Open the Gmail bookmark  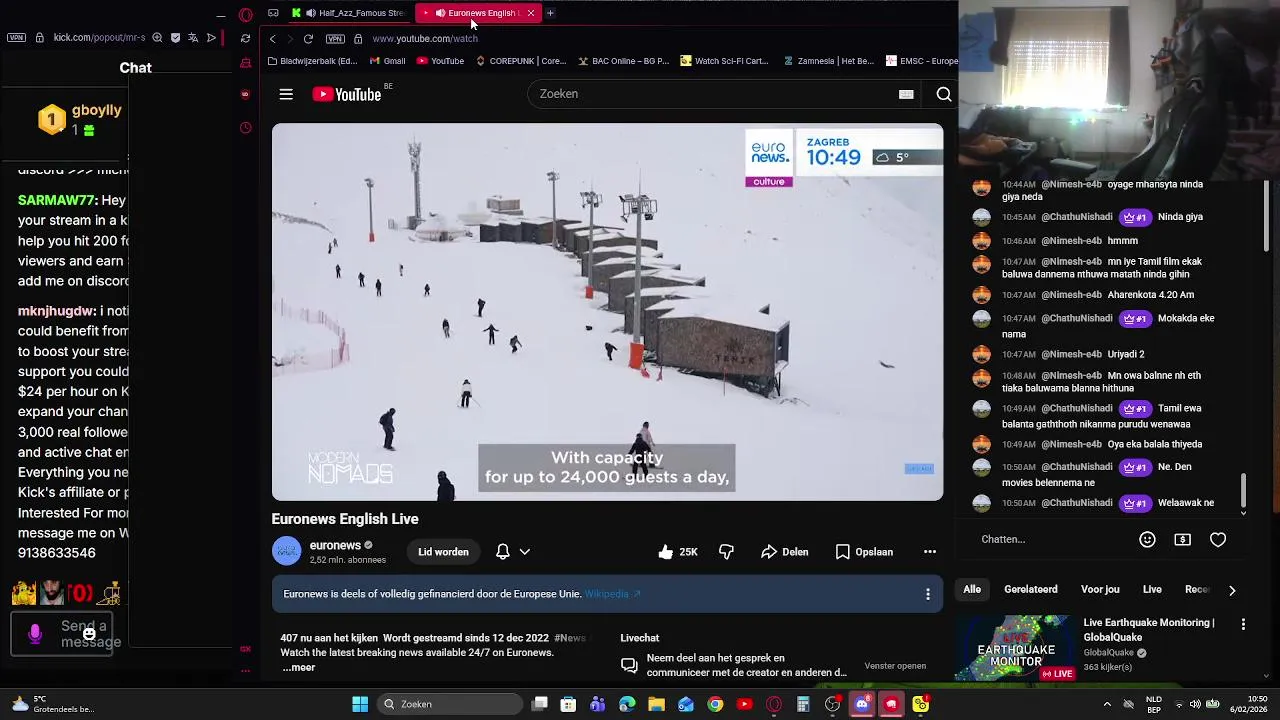(387, 61)
